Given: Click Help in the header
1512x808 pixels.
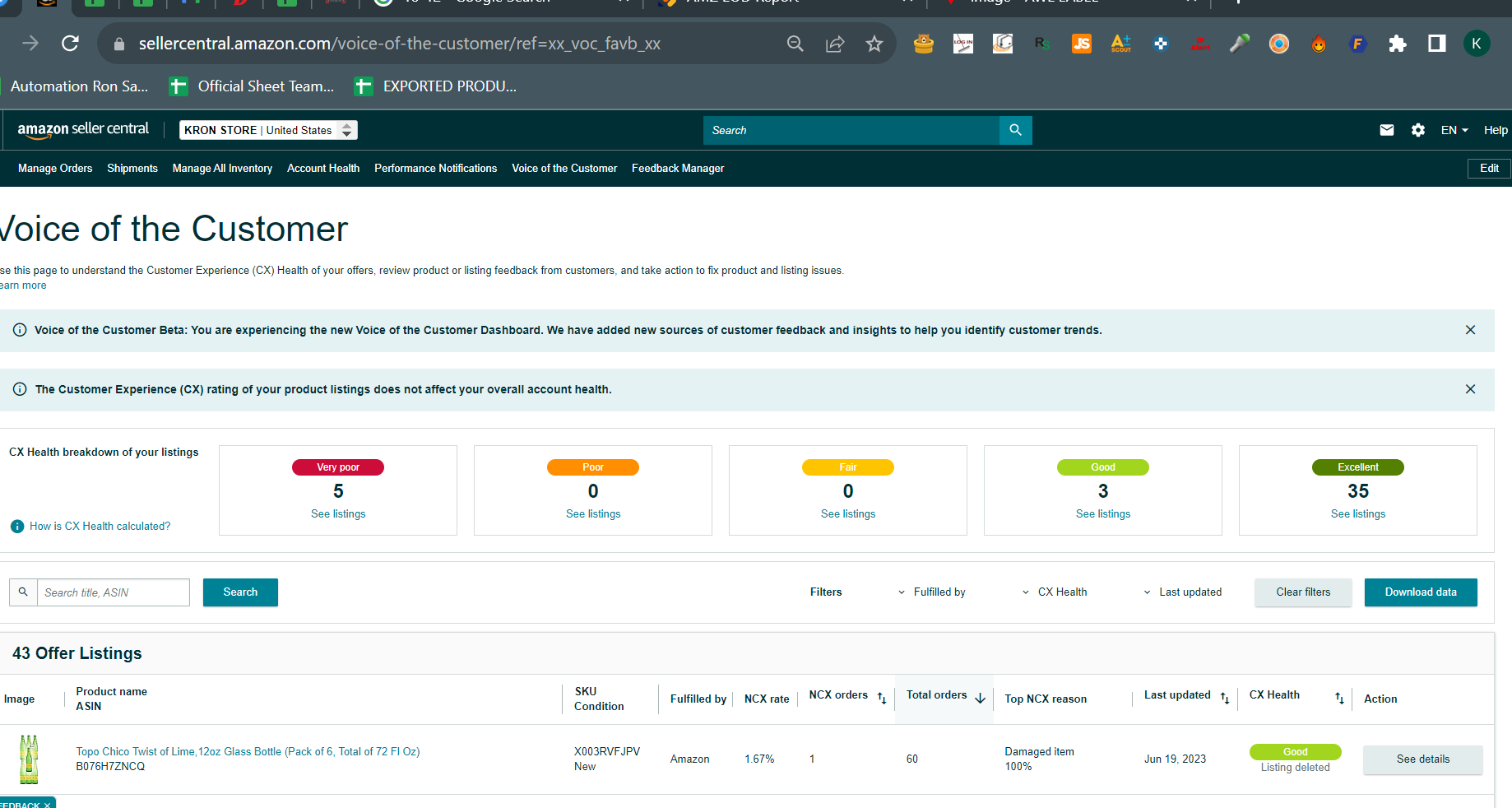Looking at the screenshot, I should (1496, 130).
